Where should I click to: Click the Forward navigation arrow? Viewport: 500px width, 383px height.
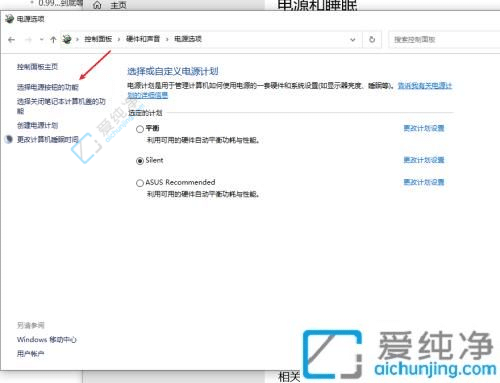coord(28,40)
